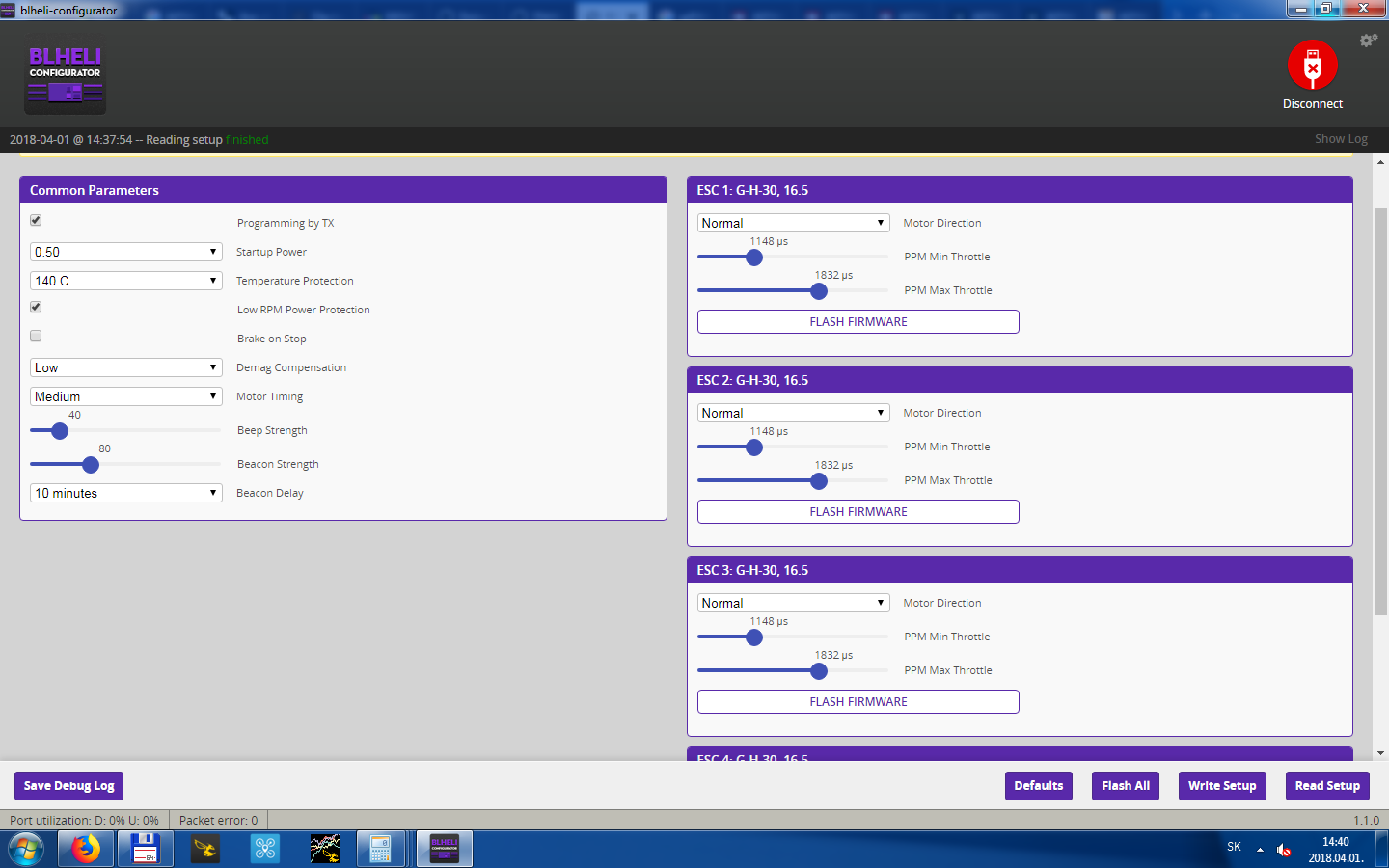Launch Firefox from the taskbar
The width and height of the screenshot is (1389, 868).
tap(86, 850)
